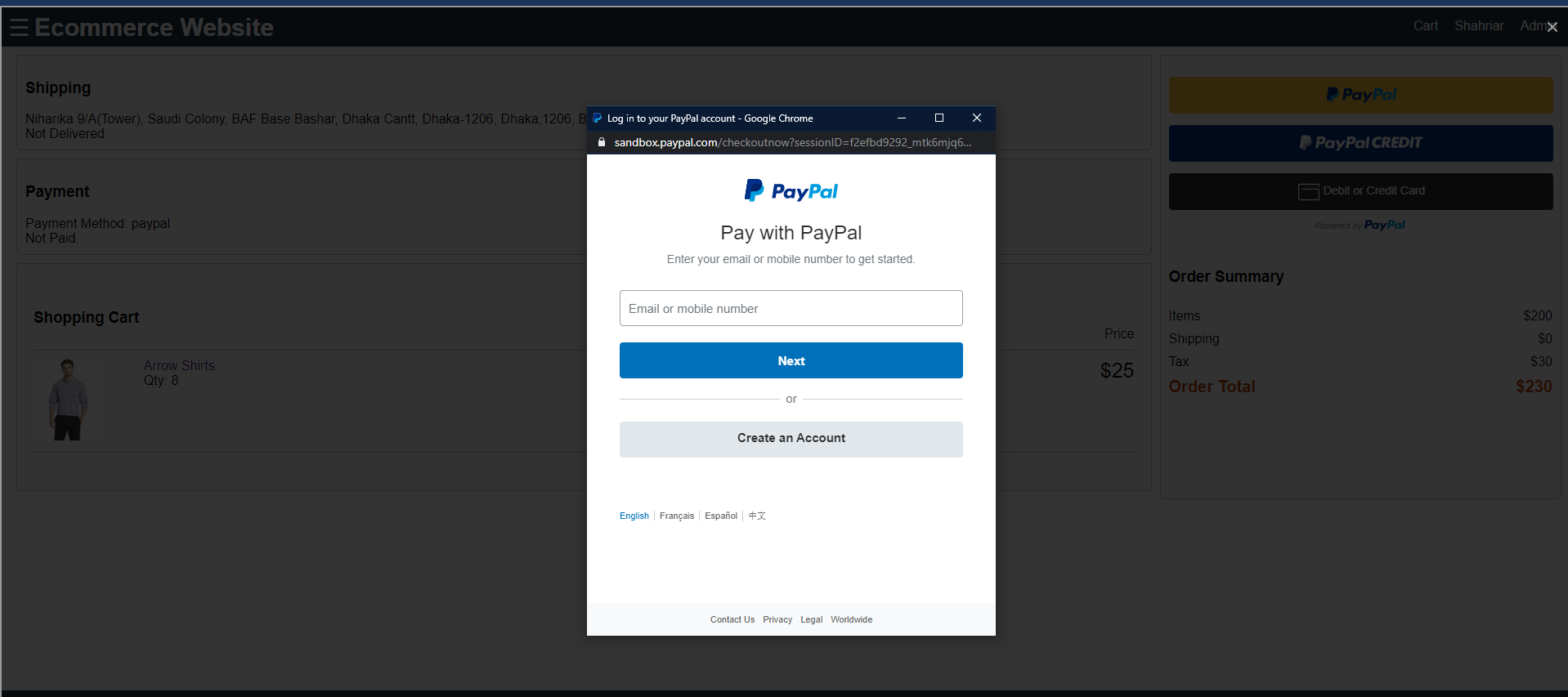The width and height of the screenshot is (1568, 697).
Task: Select Español language link
Action: [721, 516]
